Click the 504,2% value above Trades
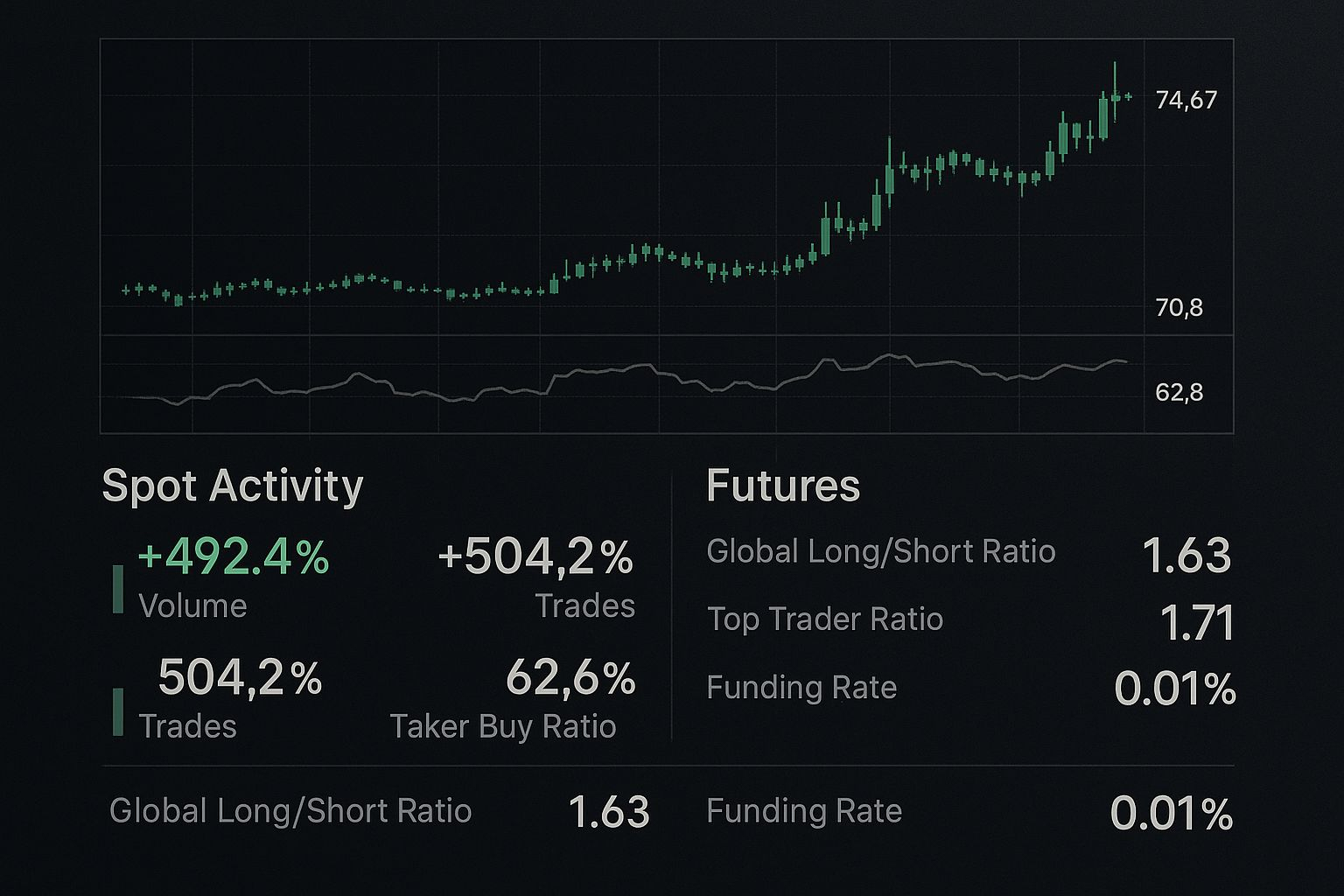Screen dimensions: 1344x896 point(240,678)
